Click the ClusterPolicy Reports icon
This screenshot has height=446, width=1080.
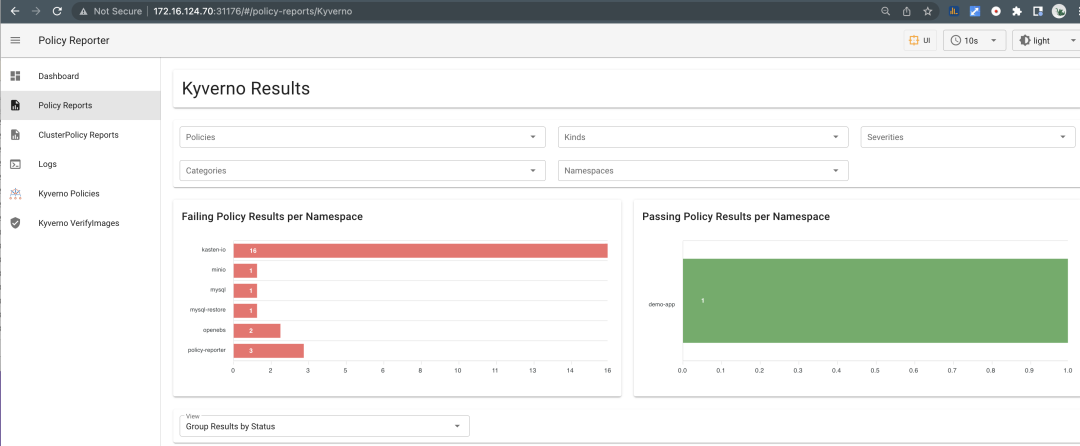click(15, 135)
